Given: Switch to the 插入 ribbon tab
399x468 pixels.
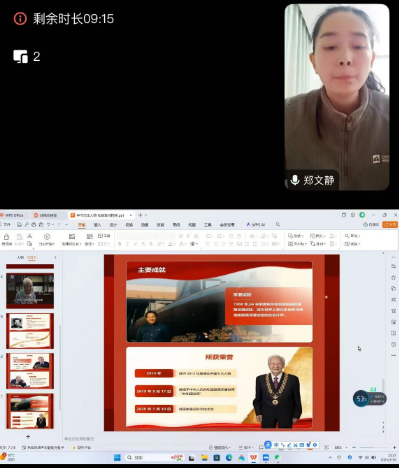Looking at the screenshot, I should (x=97, y=225).
